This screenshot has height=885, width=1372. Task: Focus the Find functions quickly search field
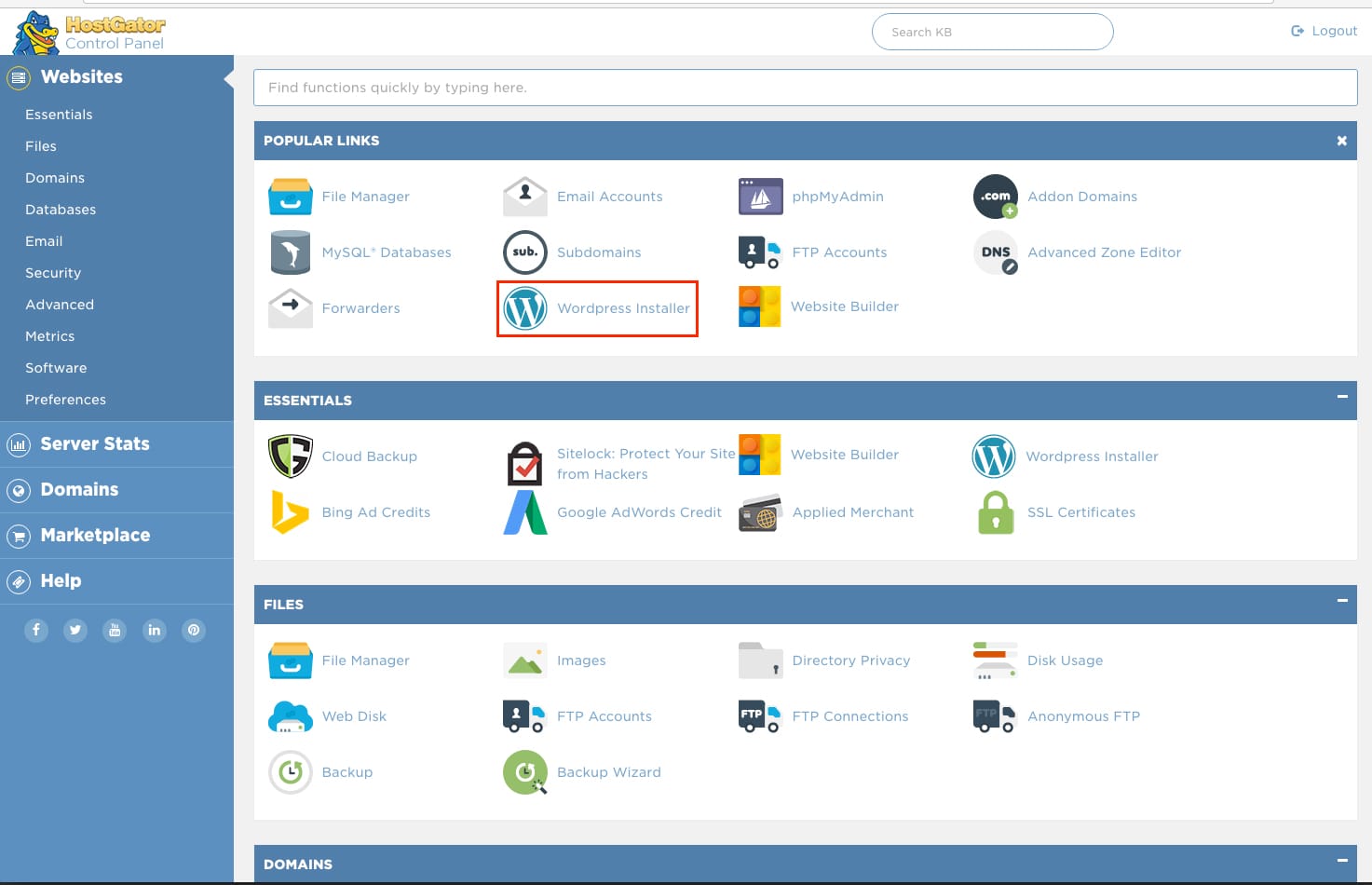click(805, 88)
